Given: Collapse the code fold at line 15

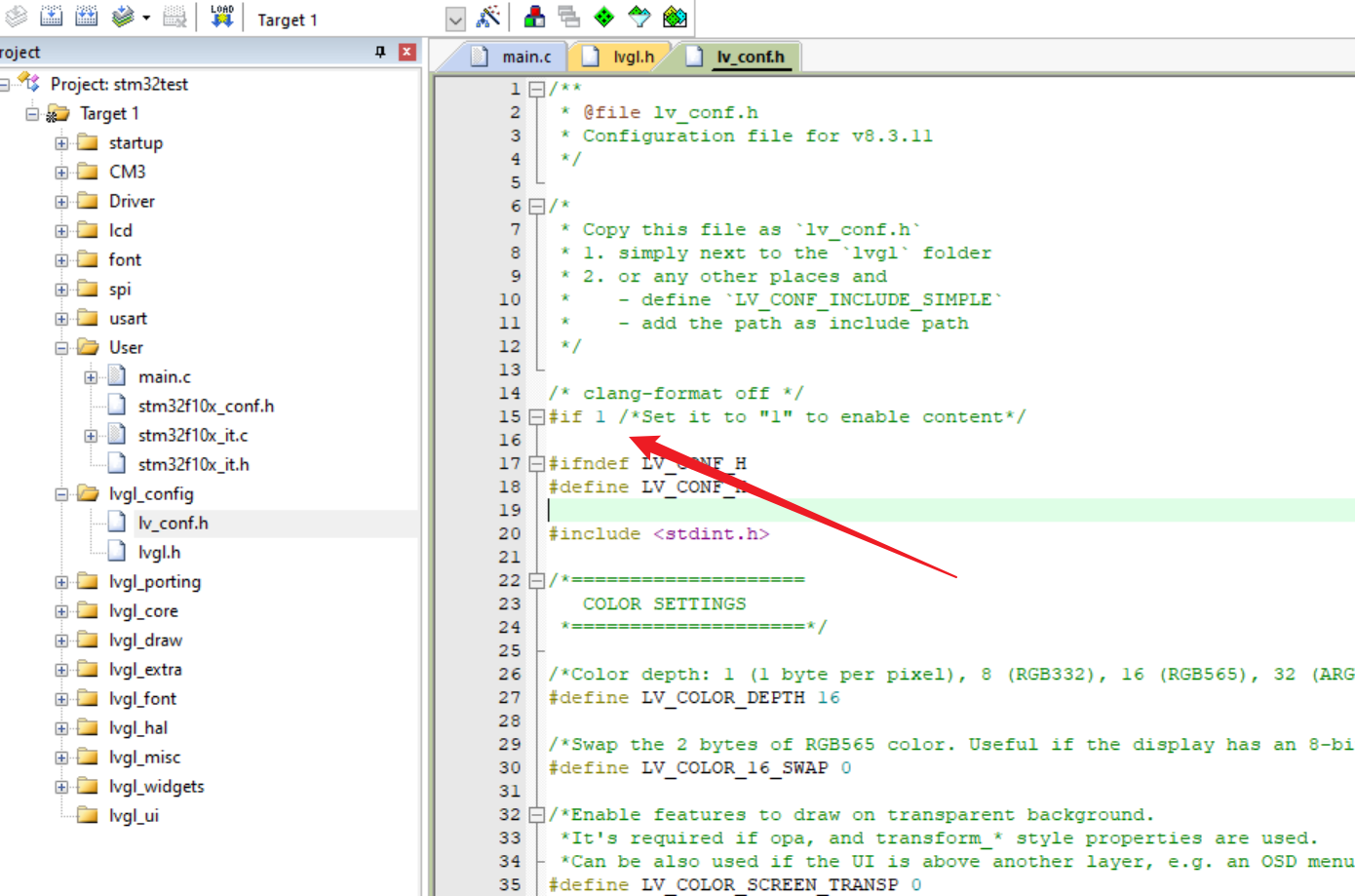Looking at the screenshot, I should (x=536, y=417).
